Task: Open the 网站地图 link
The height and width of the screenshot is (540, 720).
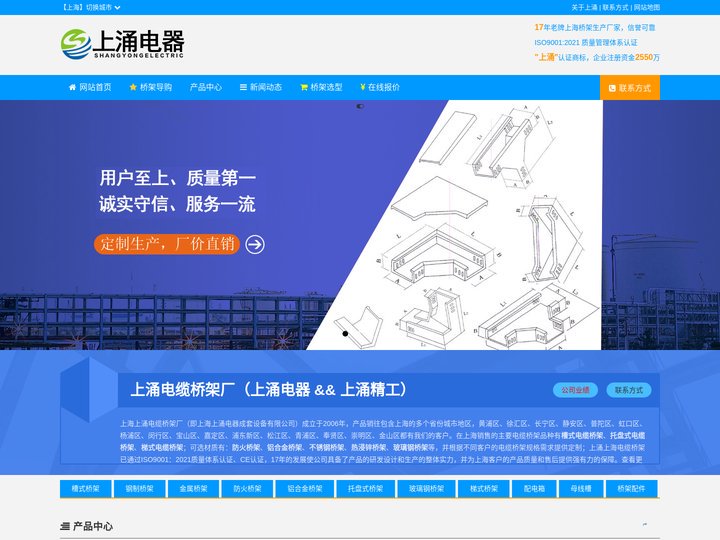Action: point(647,7)
